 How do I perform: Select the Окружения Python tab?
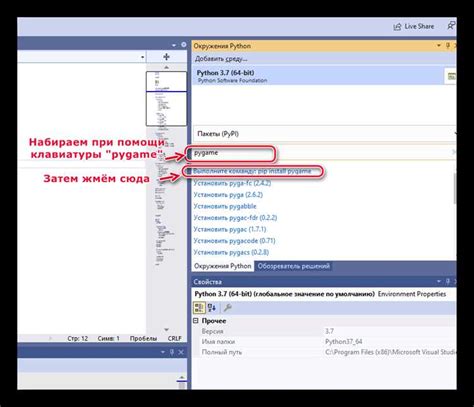point(223,266)
